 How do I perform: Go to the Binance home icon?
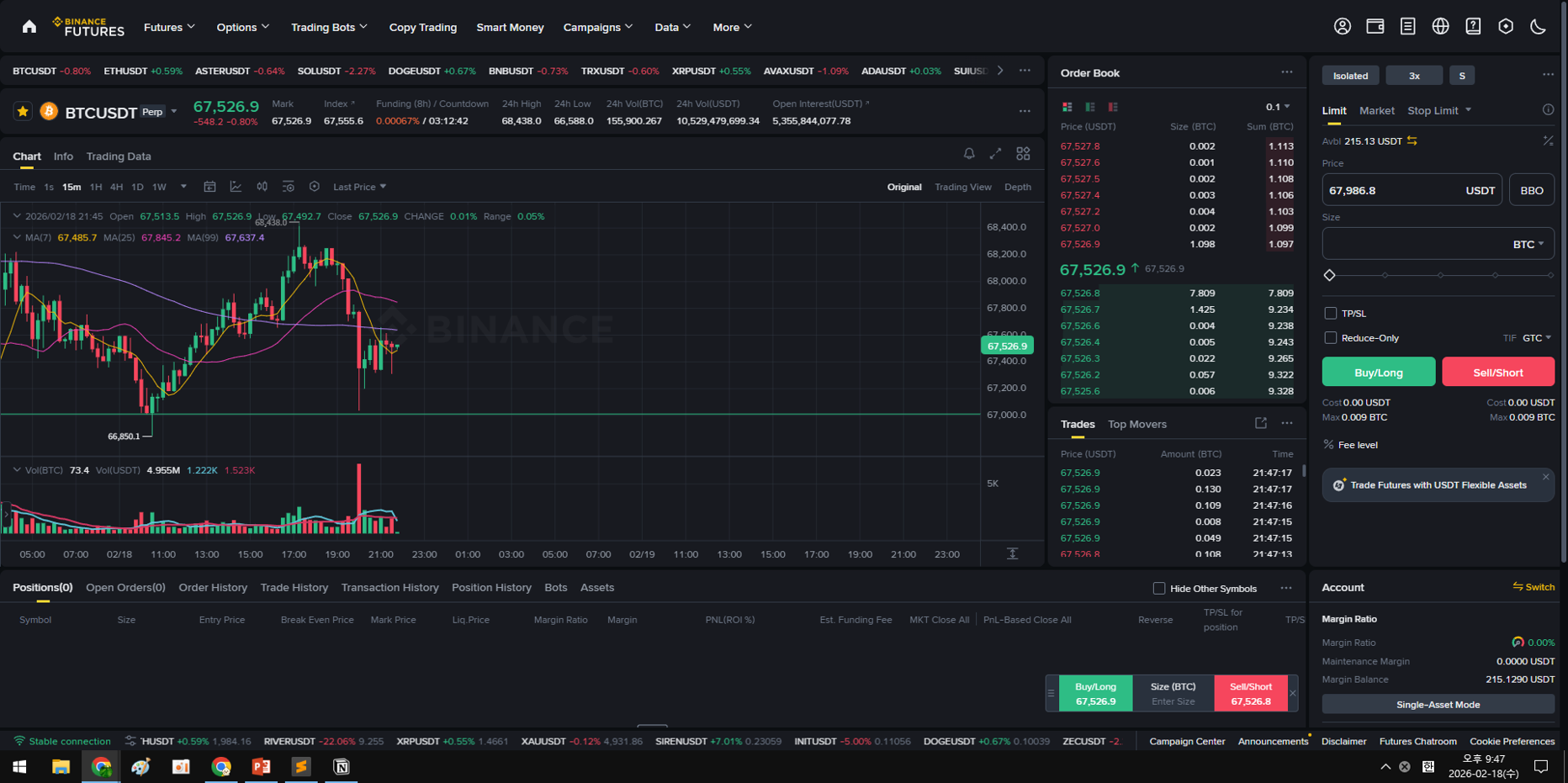click(29, 27)
